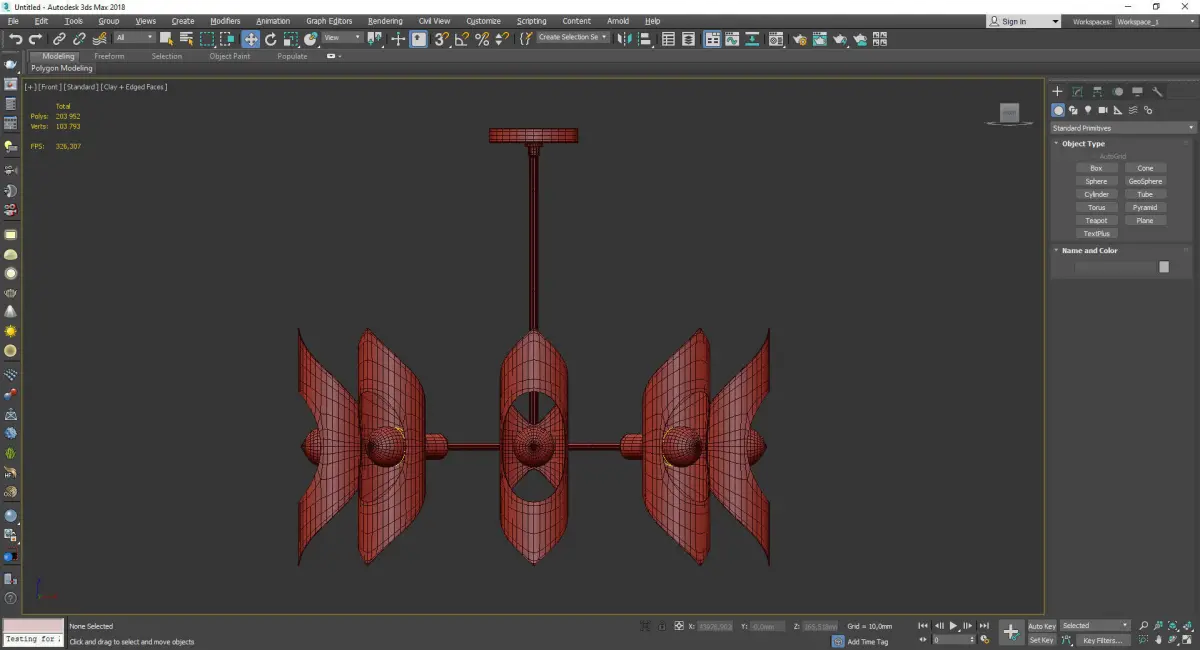Switch to the Object Paint ribbon tab
Screen dimensions: 1200x650
(x=229, y=56)
